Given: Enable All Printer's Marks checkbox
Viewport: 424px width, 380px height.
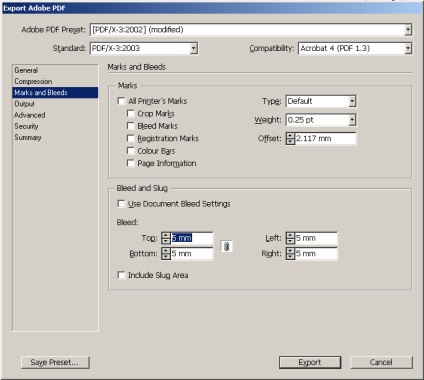Looking at the screenshot, I should 122,101.
